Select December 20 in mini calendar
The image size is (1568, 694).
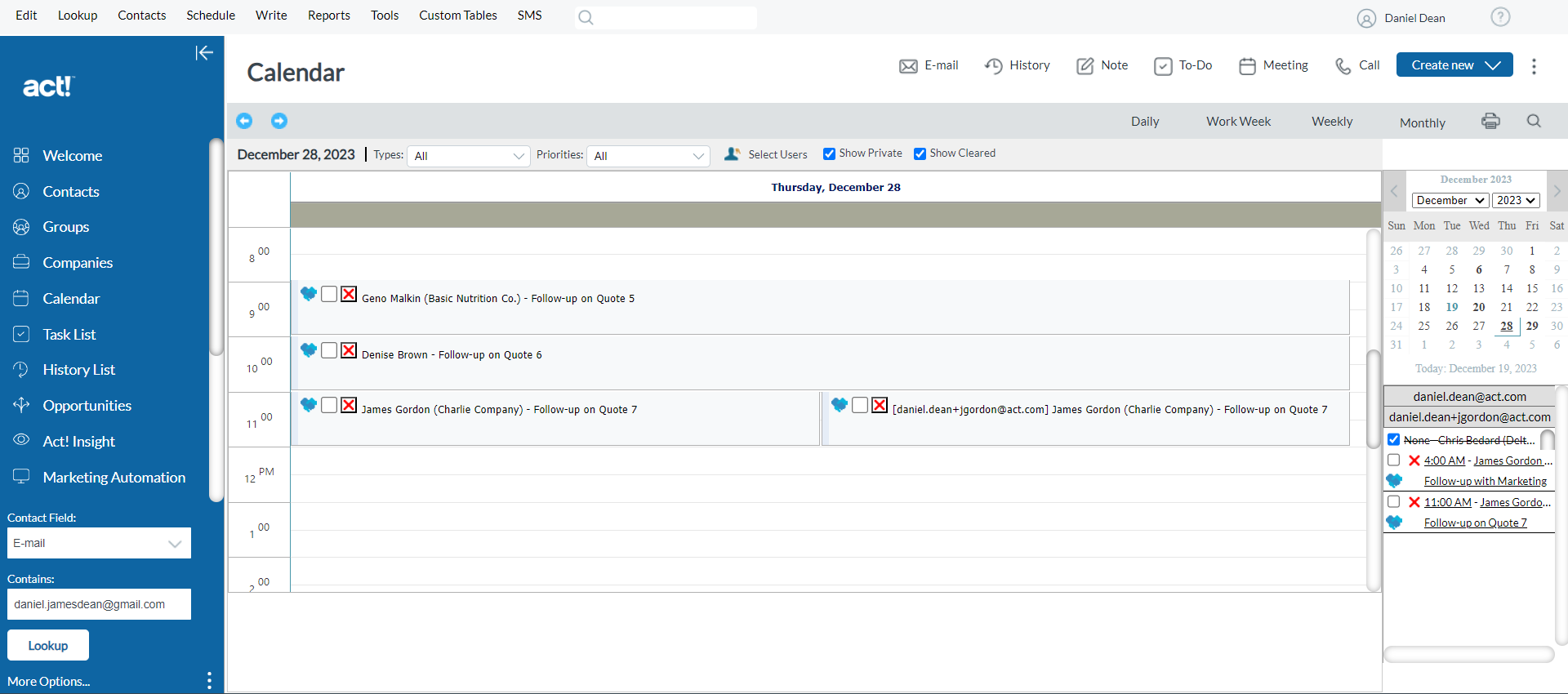tap(1479, 307)
